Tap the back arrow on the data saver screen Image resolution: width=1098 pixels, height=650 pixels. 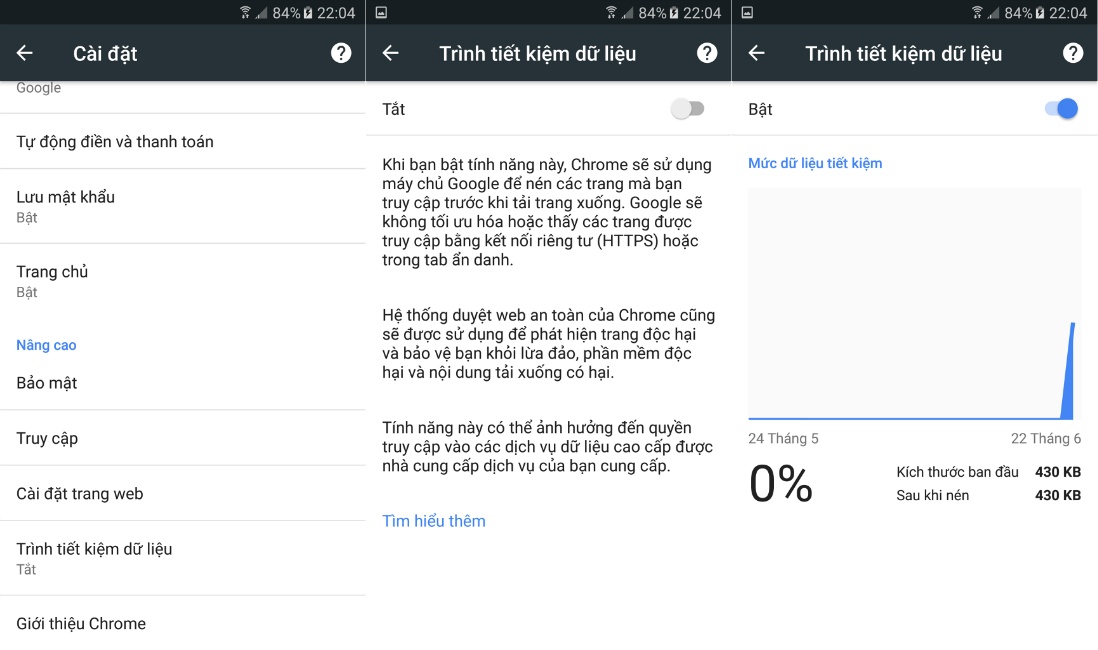click(x=390, y=53)
